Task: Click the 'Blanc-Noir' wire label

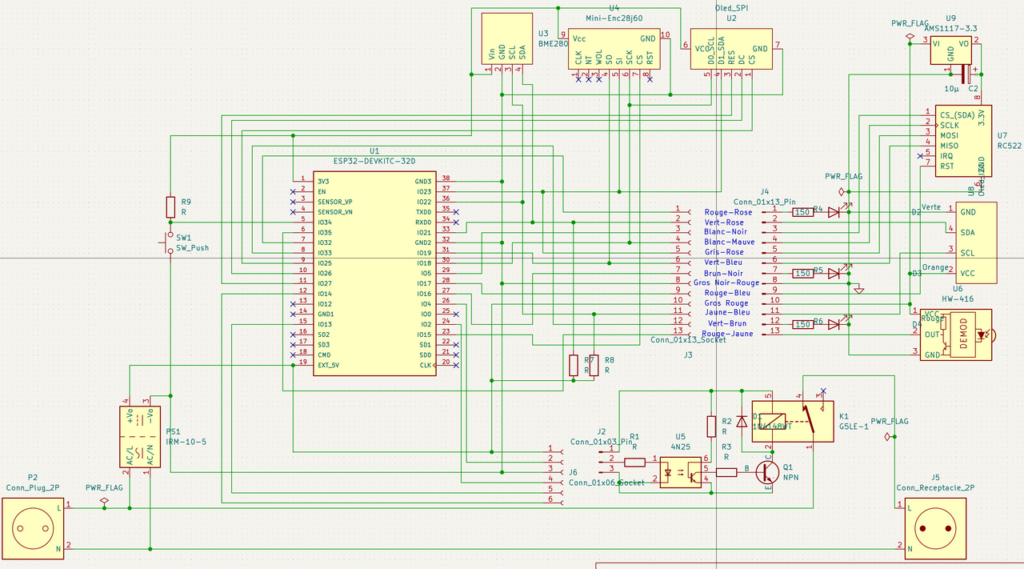Action: 726,232
